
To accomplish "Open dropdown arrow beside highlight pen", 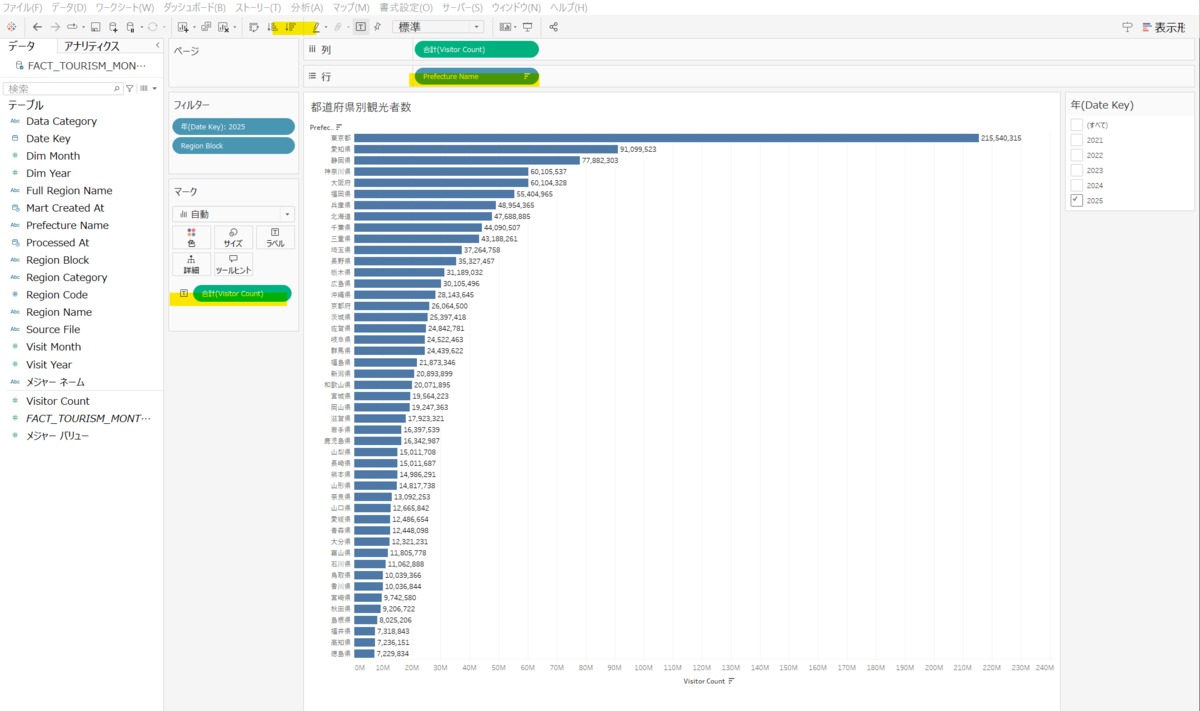I will pos(327,27).
